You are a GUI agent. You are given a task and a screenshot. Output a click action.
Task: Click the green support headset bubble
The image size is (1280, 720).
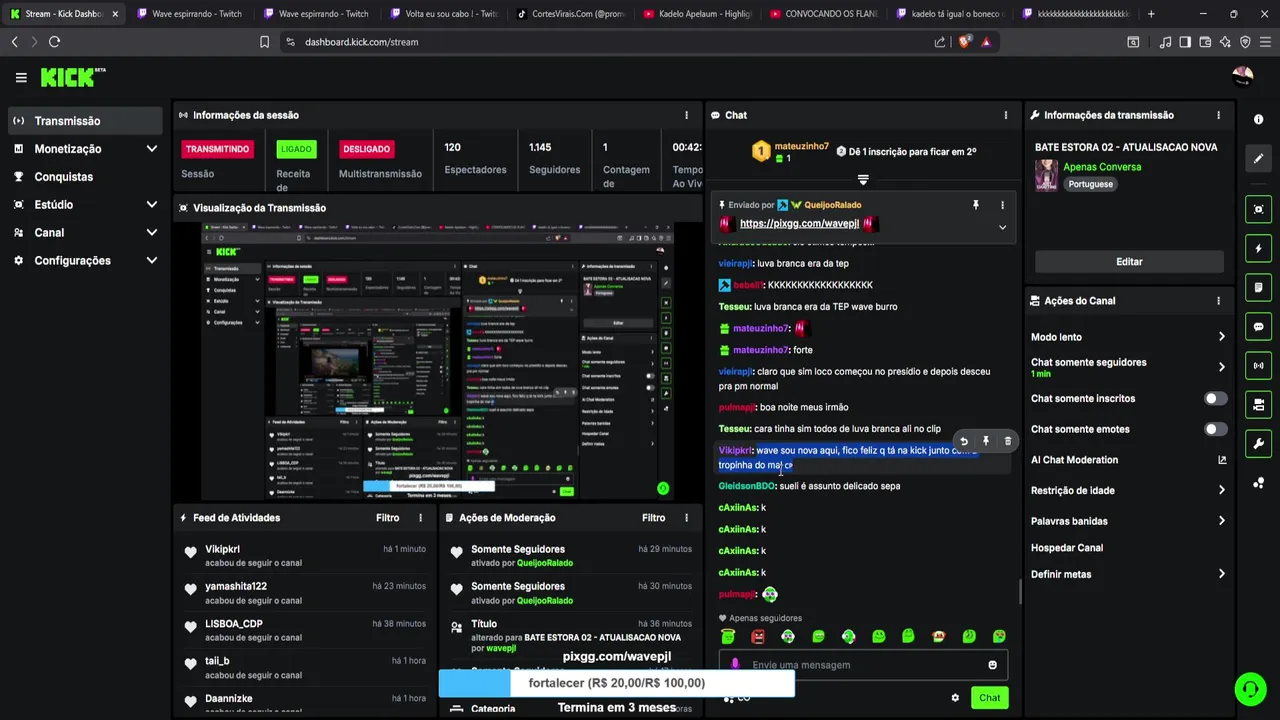coord(1249,689)
